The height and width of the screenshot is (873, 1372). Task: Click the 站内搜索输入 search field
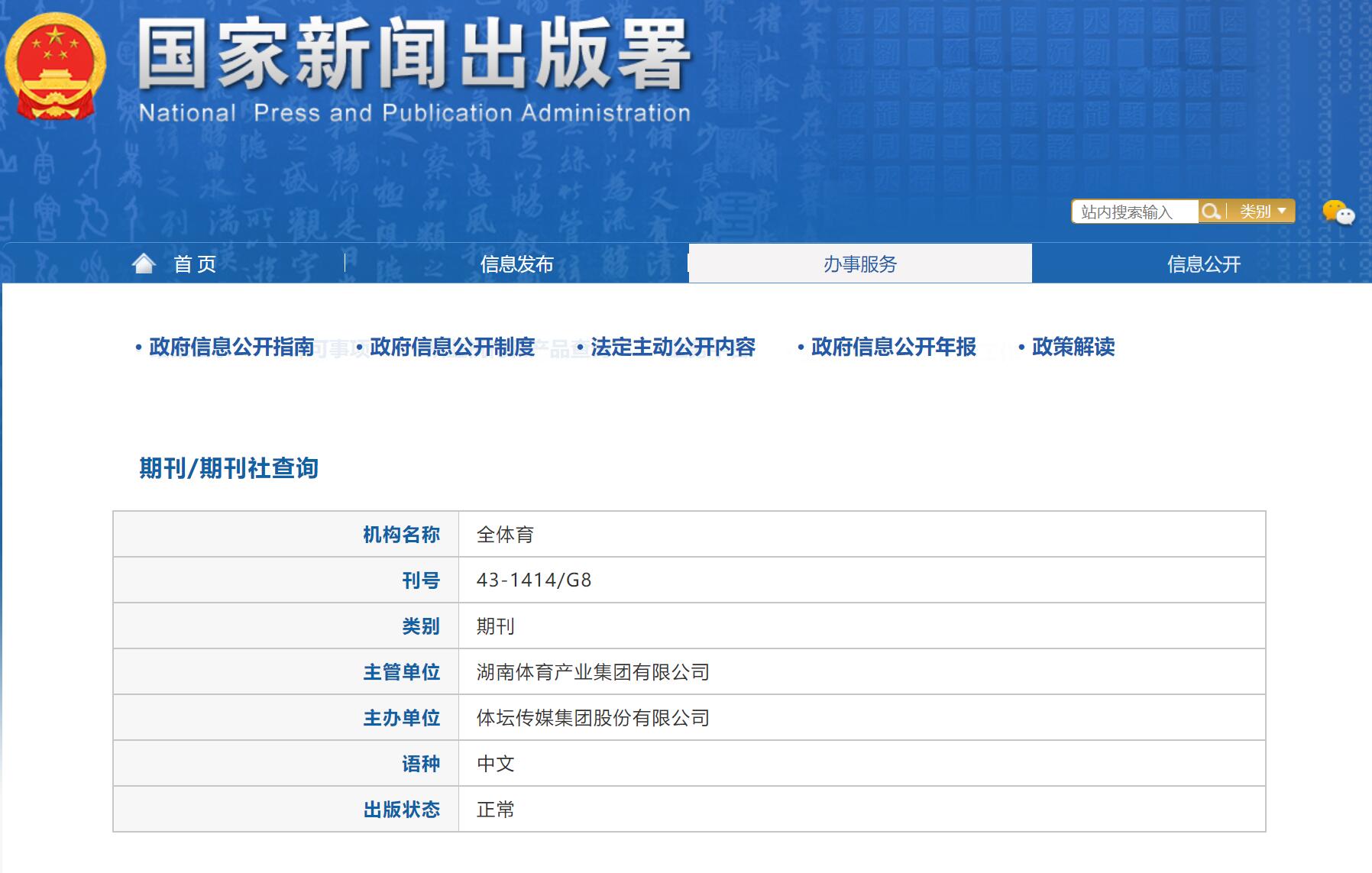1136,212
